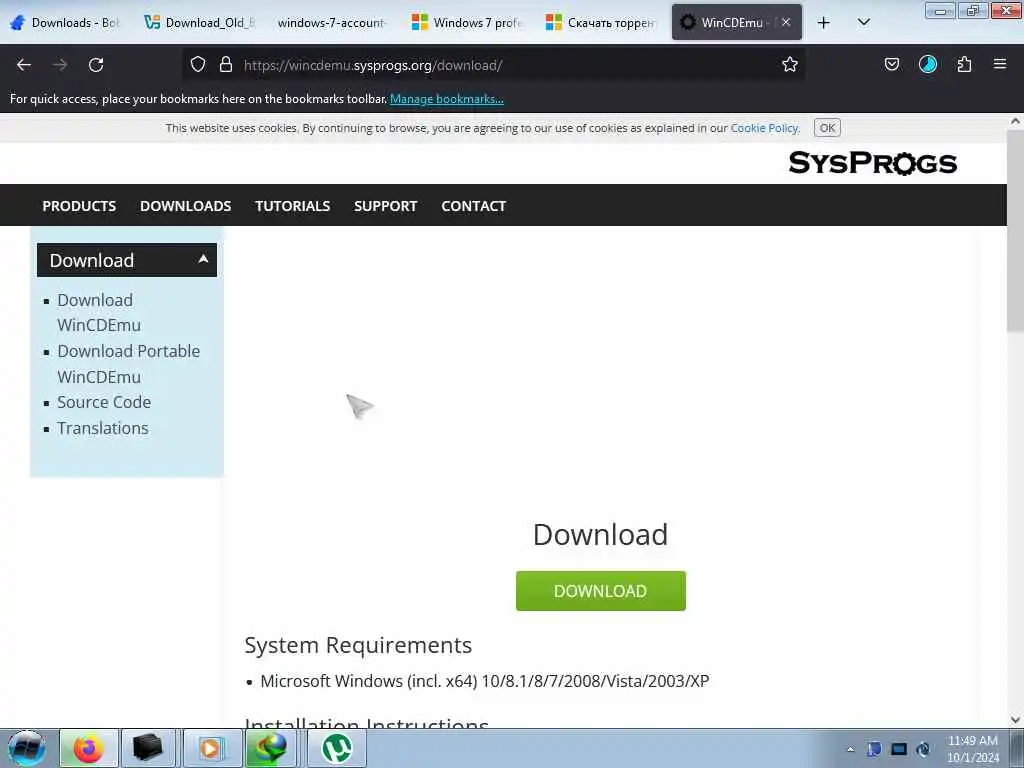Show hidden system tray icons arrow
Screen dimensions: 1024x768
click(x=850, y=749)
